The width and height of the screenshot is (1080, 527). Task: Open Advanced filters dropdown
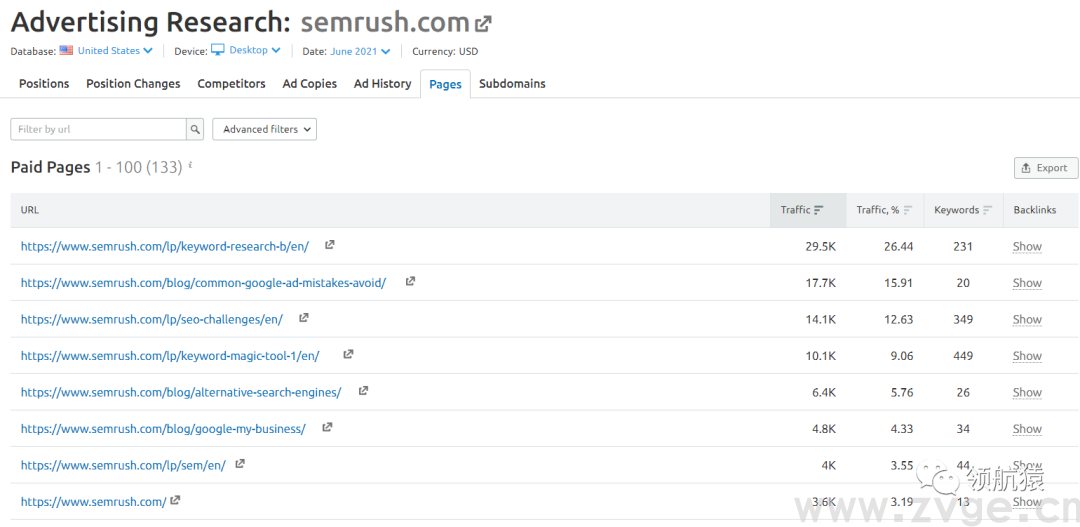[264, 129]
